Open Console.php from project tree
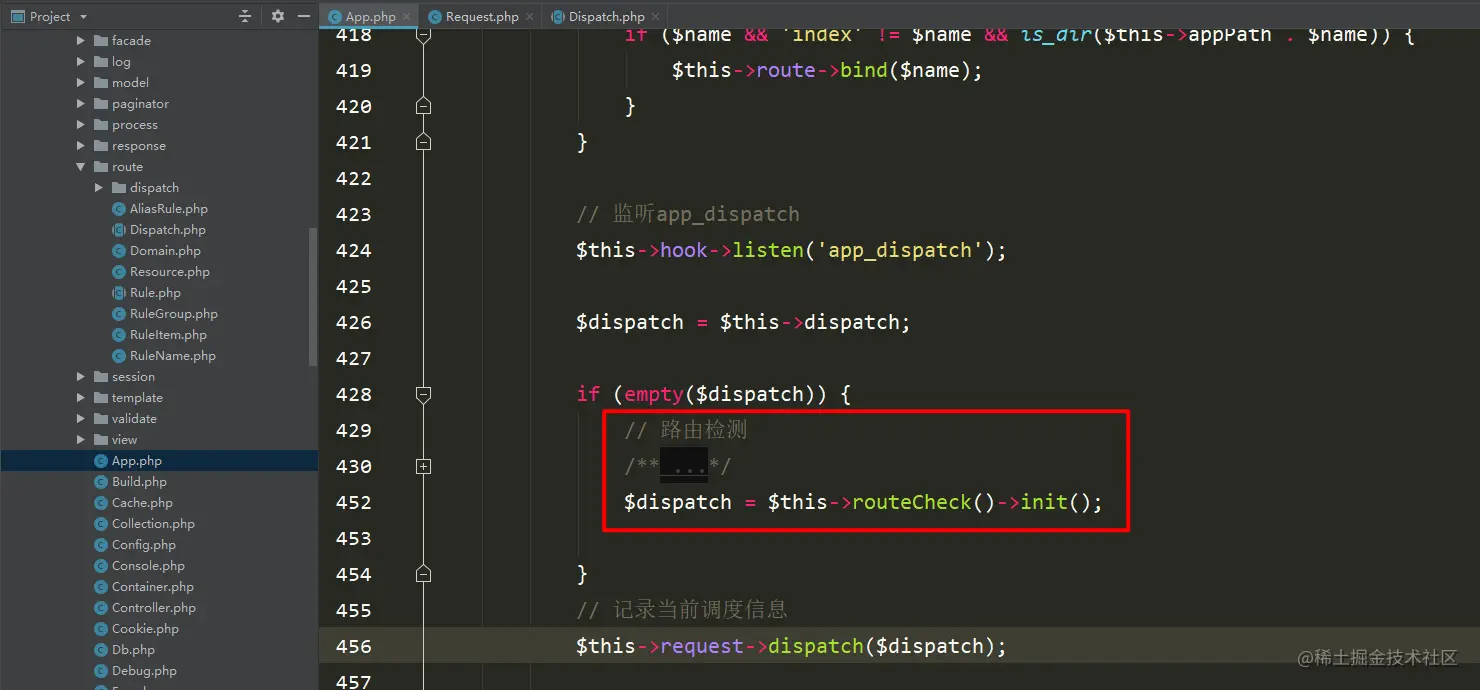 tap(148, 566)
